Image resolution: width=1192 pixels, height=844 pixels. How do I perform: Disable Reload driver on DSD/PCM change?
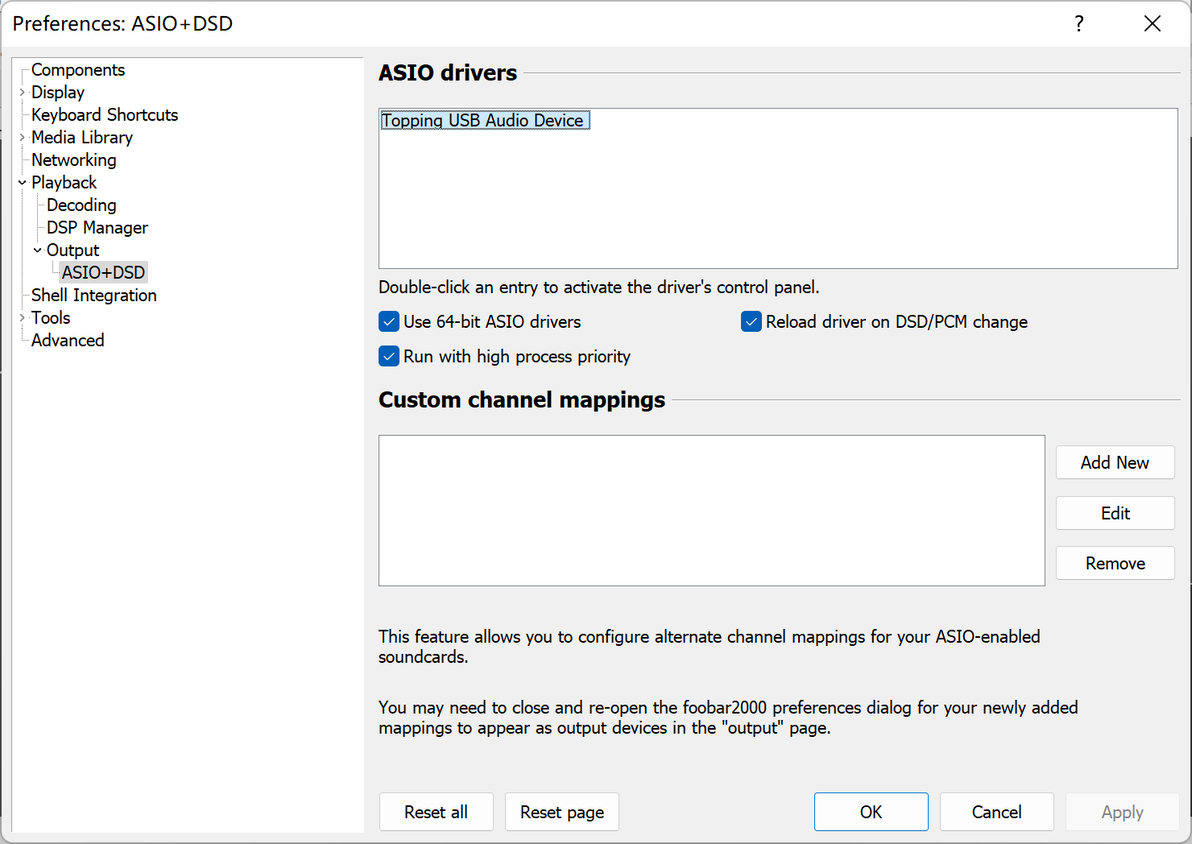click(751, 322)
